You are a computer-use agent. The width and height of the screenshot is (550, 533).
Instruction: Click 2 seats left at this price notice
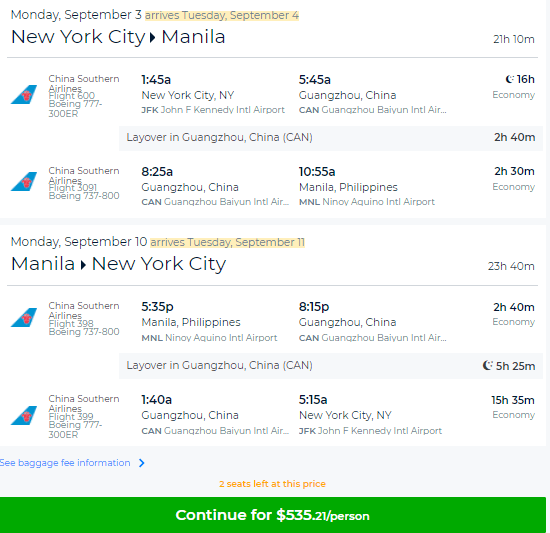[273, 484]
